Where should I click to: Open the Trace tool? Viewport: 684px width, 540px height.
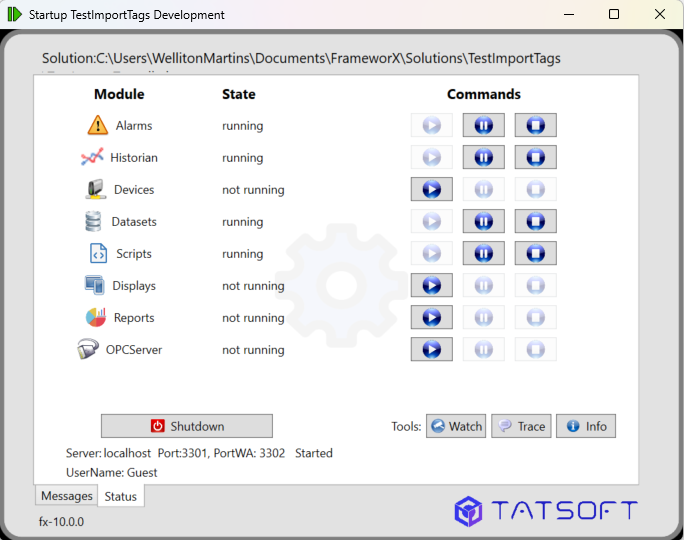[521, 426]
